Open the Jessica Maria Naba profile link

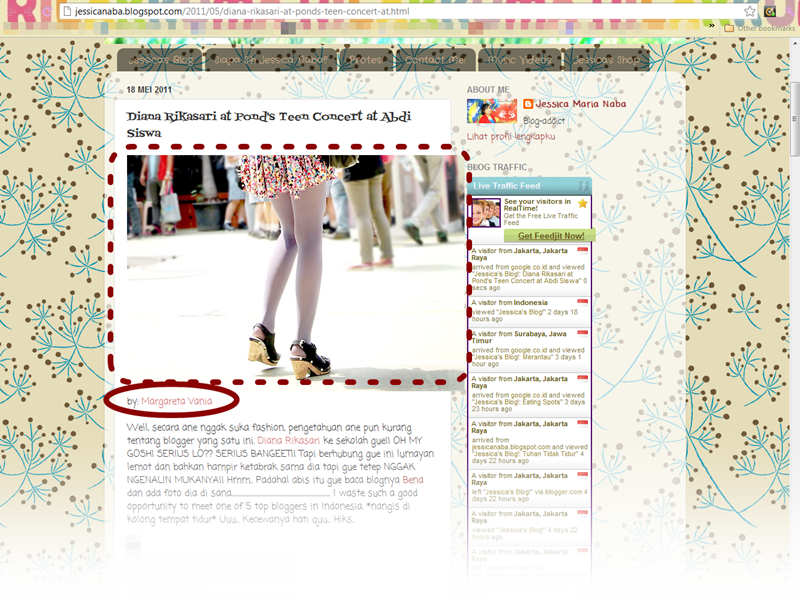pyautogui.click(x=581, y=104)
